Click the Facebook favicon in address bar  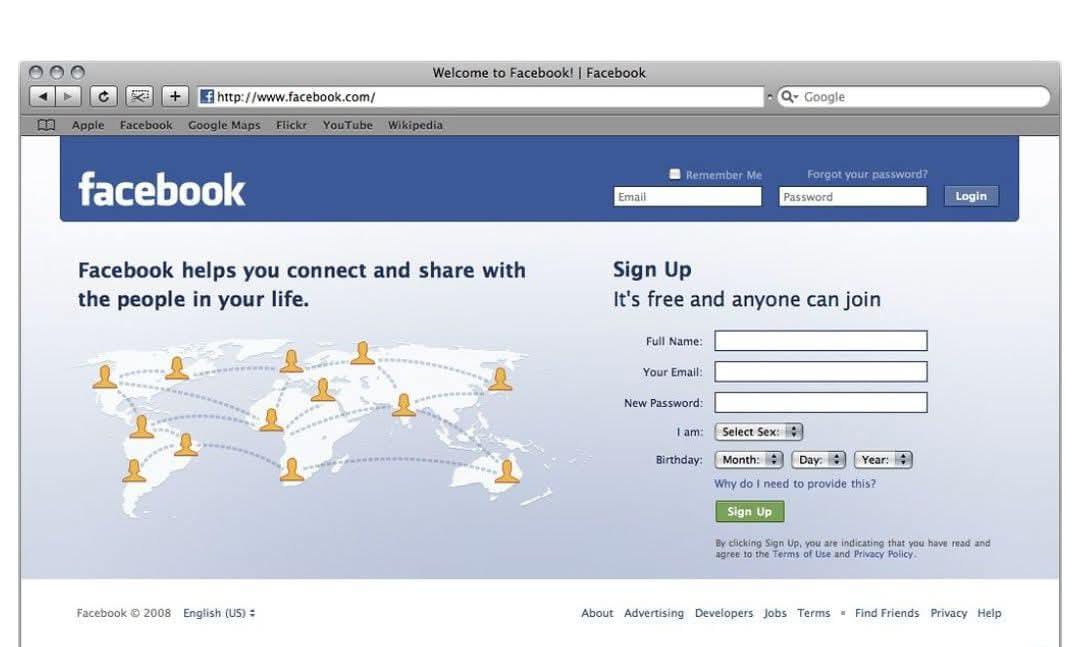207,96
